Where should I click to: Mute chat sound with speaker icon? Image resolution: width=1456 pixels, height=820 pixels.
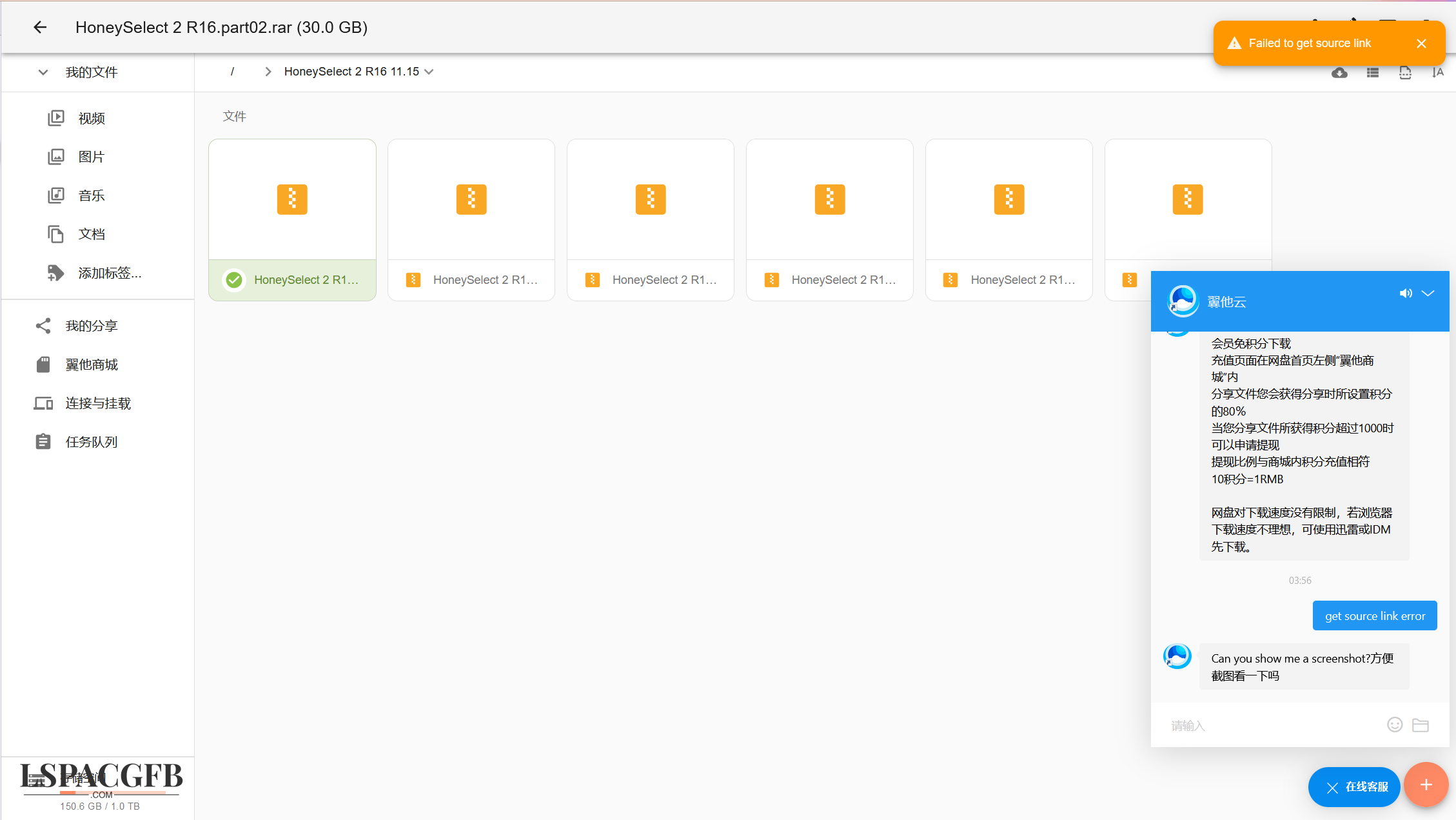1405,294
